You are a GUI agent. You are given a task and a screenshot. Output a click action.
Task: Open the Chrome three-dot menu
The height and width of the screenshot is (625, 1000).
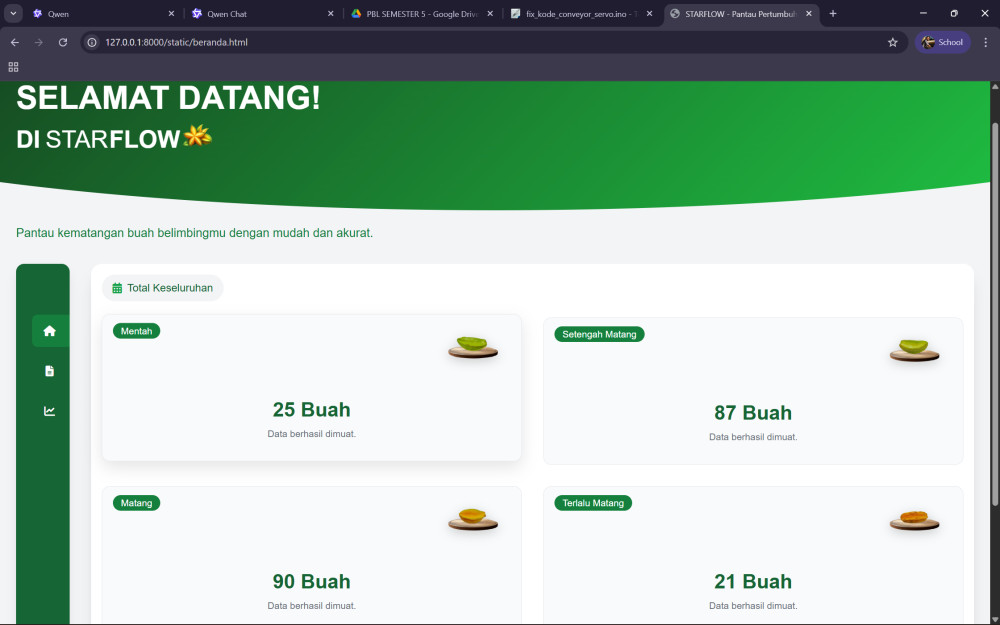click(985, 43)
